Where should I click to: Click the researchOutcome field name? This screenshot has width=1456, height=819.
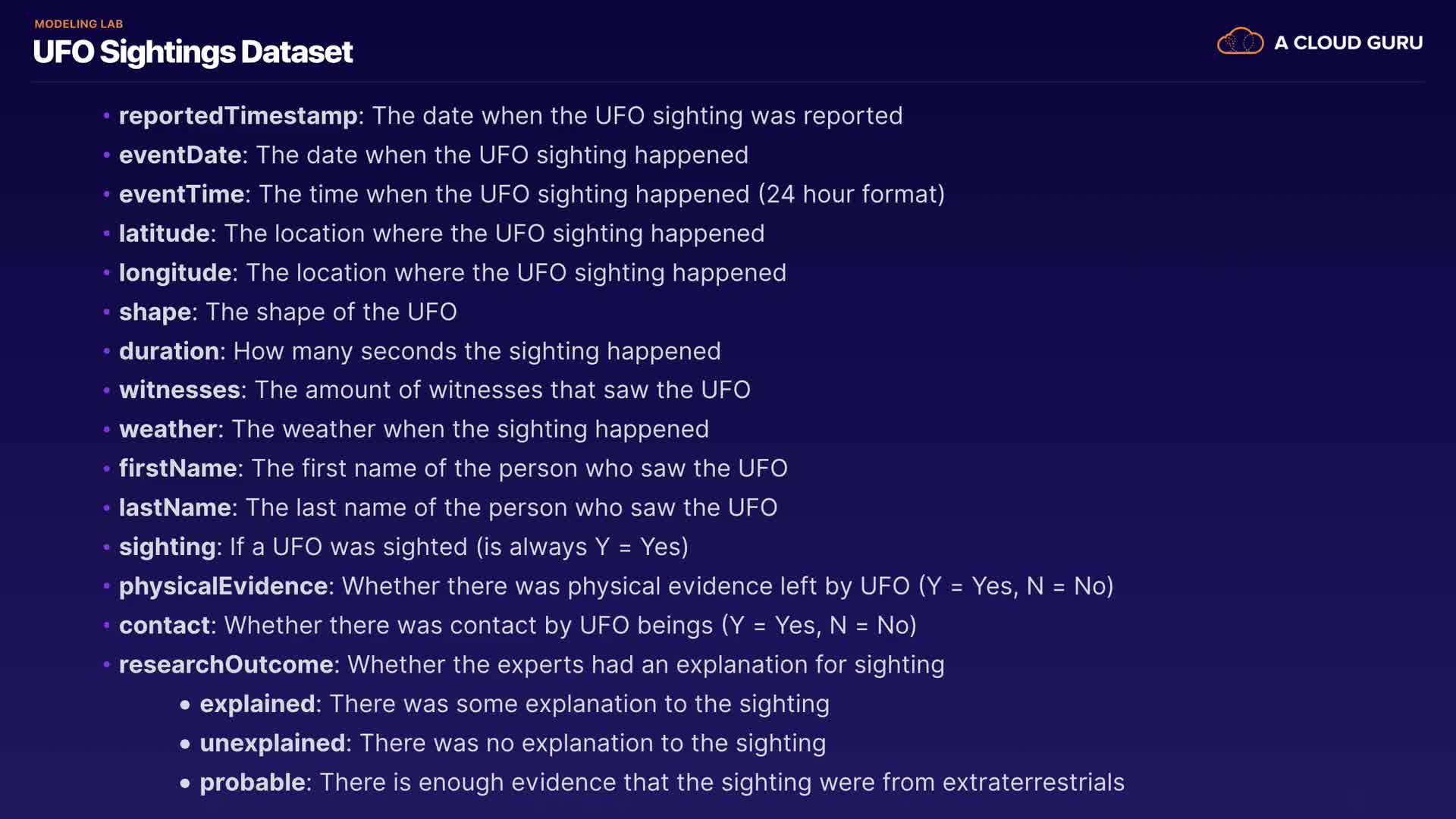226,665
